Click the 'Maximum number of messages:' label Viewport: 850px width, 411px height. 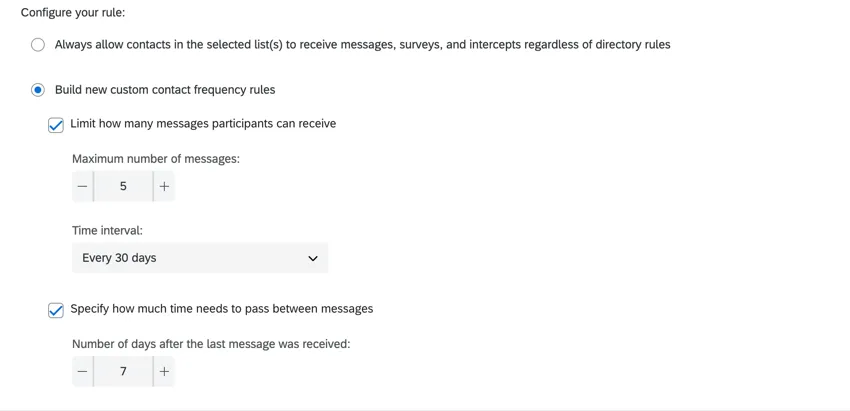point(155,158)
